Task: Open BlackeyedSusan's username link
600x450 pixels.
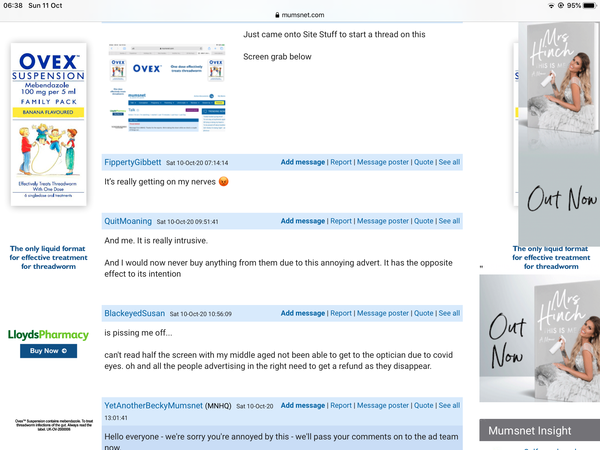Action: click(135, 313)
